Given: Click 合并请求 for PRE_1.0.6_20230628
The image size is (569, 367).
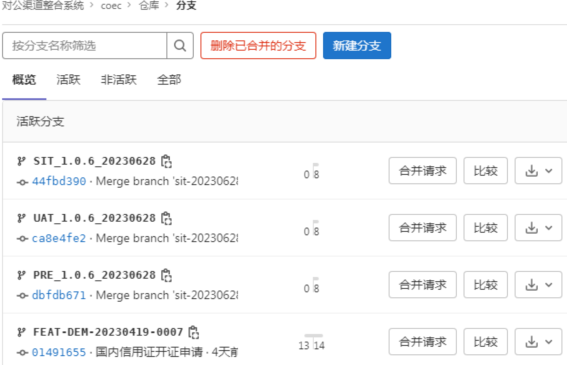Looking at the screenshot, I should (423, 285).
